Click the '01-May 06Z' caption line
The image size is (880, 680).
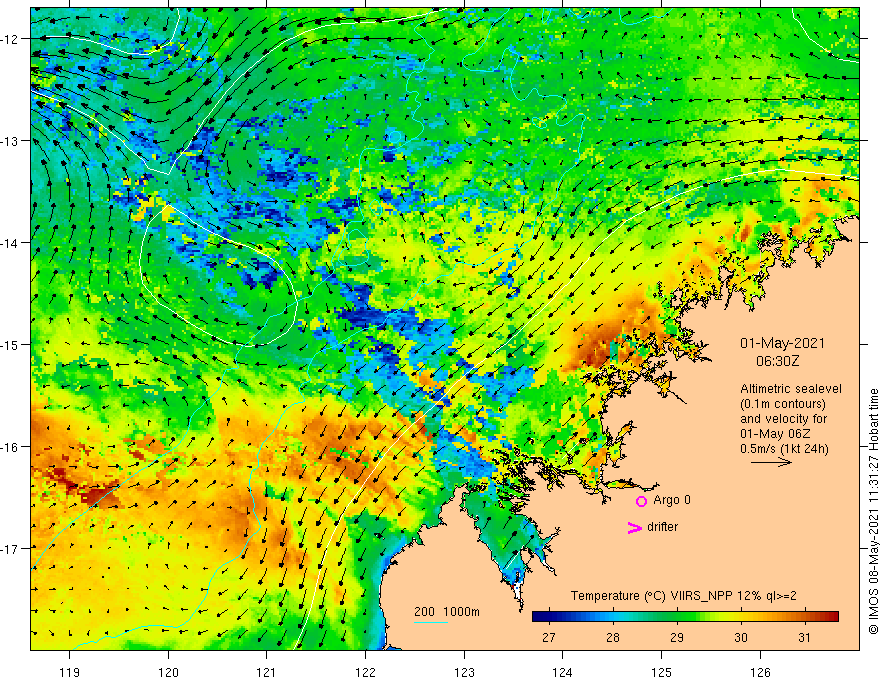pyautogui.click(x=774, y=434)
